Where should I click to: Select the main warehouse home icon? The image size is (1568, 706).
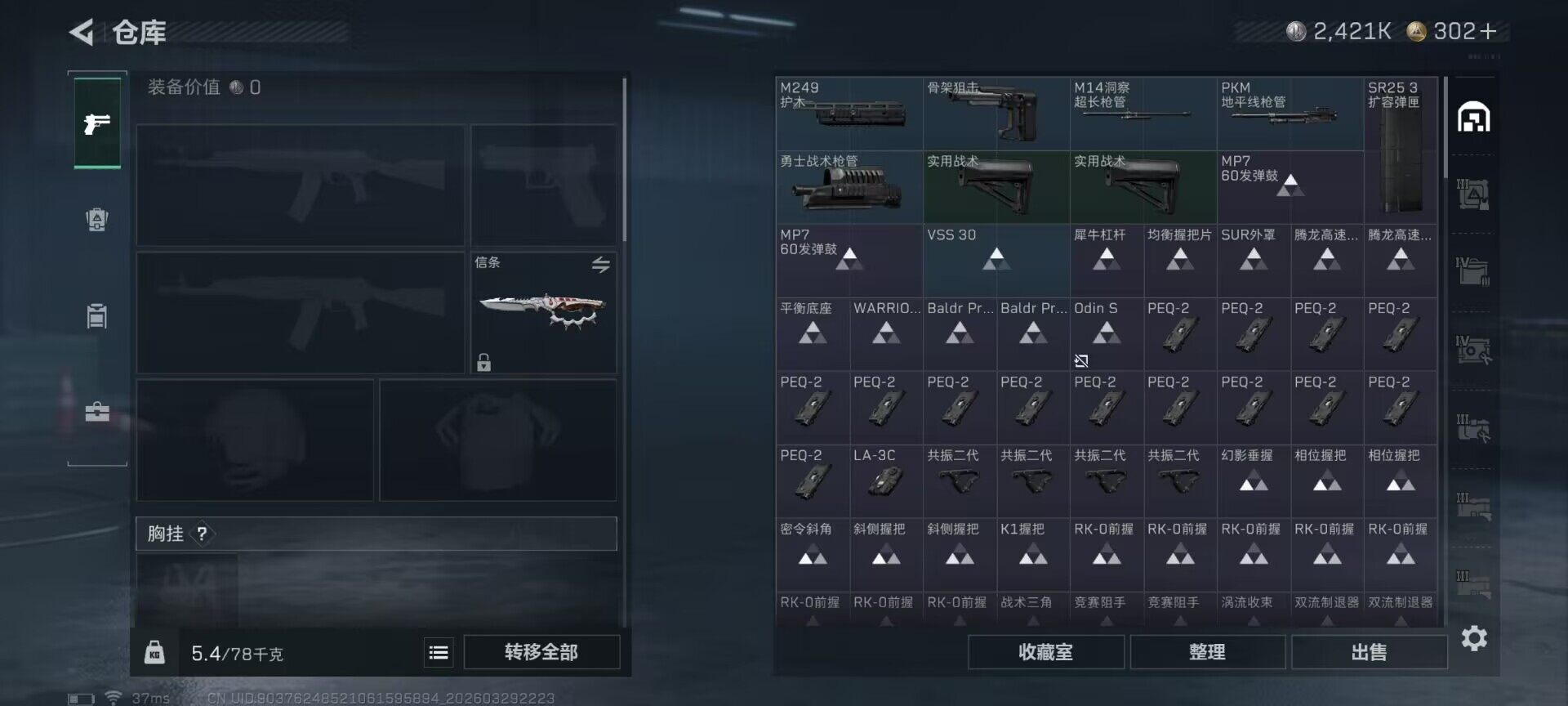(1474, 117)
